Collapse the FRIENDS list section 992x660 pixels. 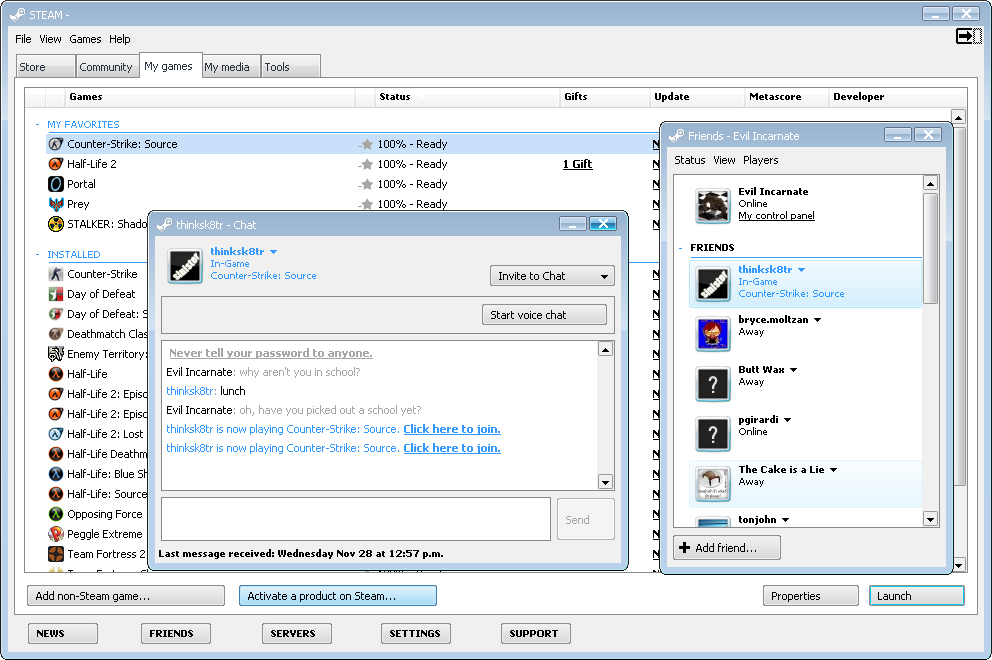tap(681, 247)
